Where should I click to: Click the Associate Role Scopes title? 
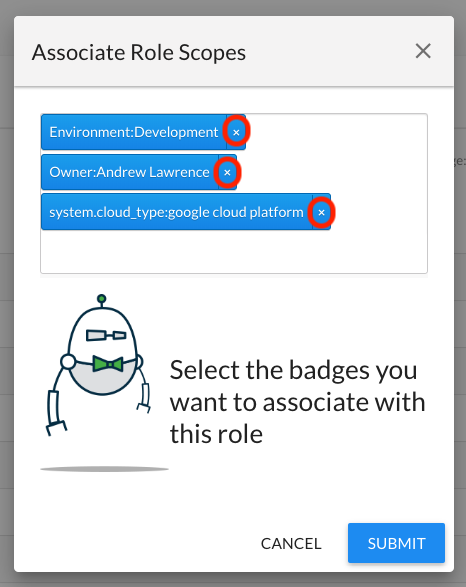point(139,52)
